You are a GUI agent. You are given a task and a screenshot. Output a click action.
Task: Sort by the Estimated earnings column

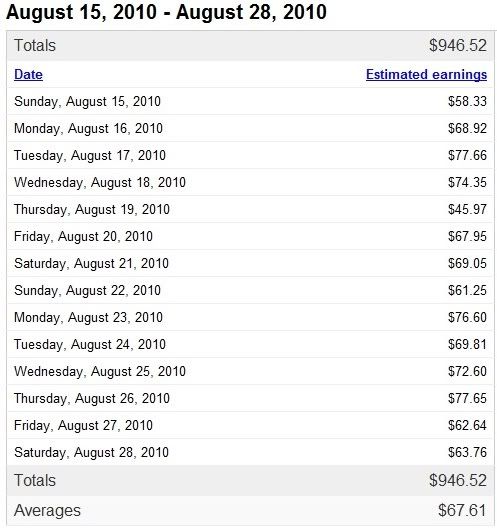[426, 74]
